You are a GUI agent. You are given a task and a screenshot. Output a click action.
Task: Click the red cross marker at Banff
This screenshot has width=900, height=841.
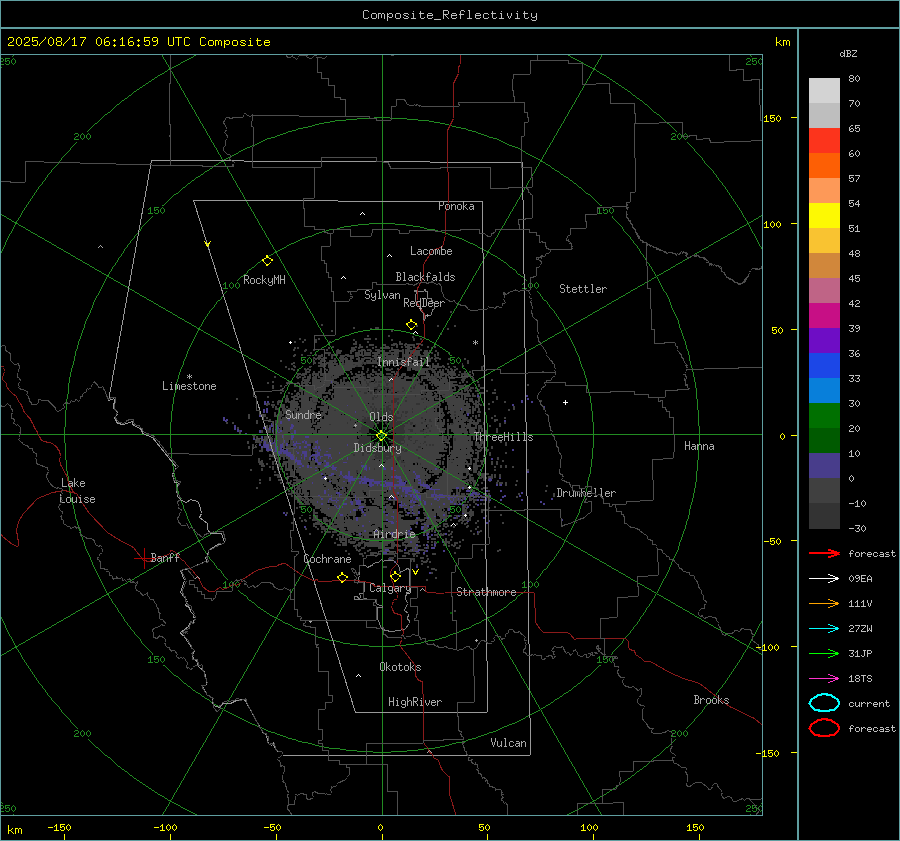143,558
